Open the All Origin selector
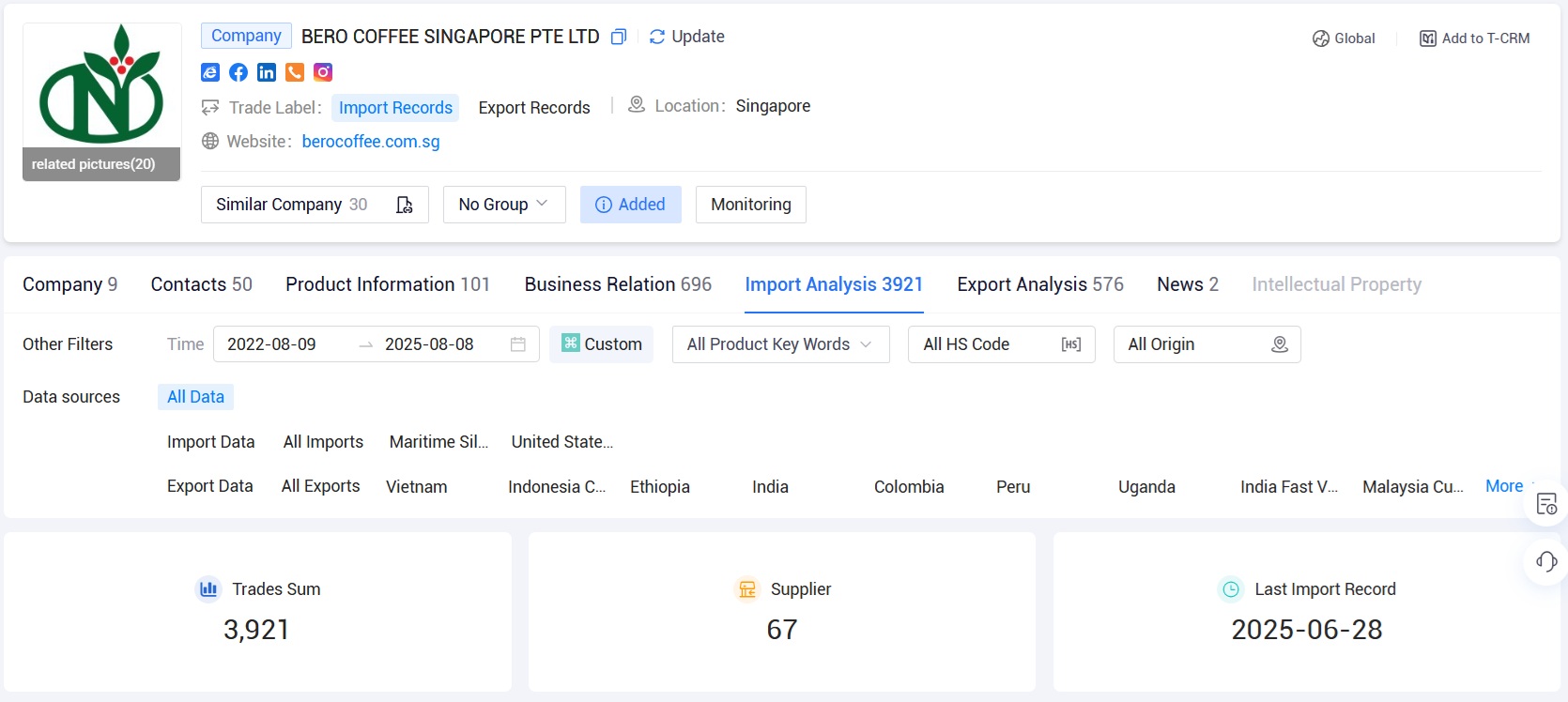Image resolution: width=1568 pixels, height=702 pixels. (x=1207, y=344)
